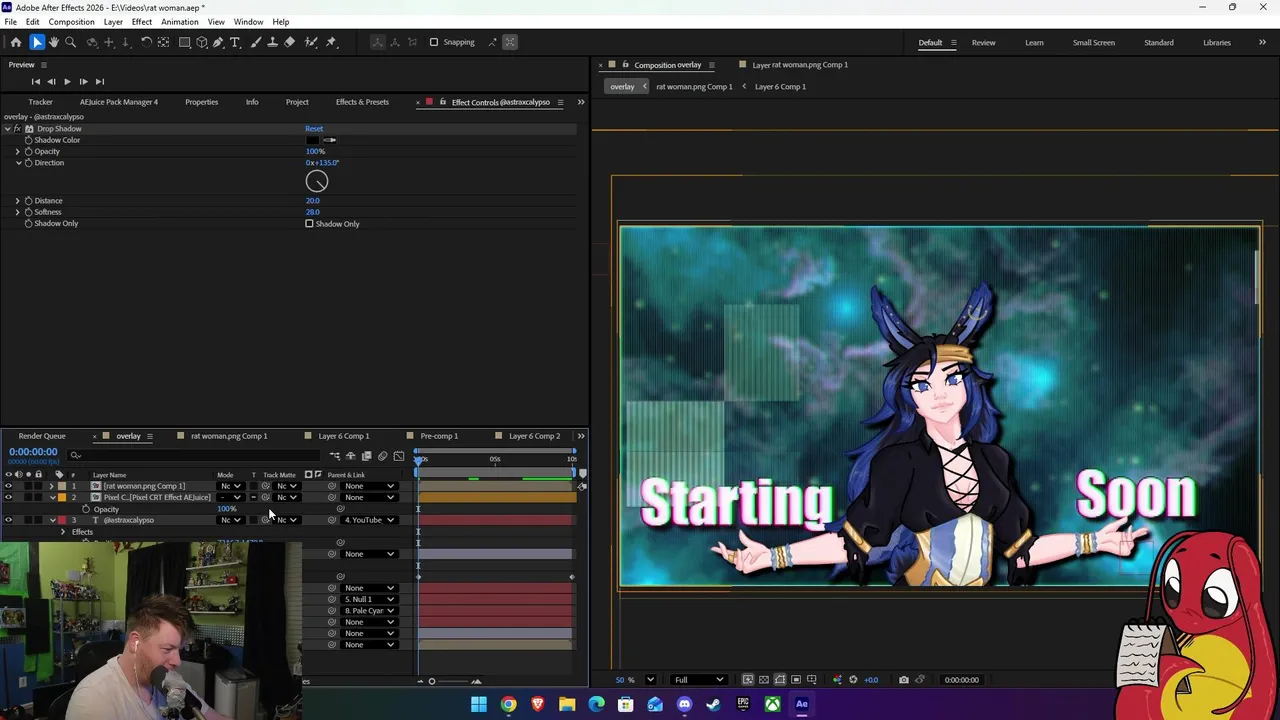
Task: Switch to the Review workspace
Action: tap(983, 42)
